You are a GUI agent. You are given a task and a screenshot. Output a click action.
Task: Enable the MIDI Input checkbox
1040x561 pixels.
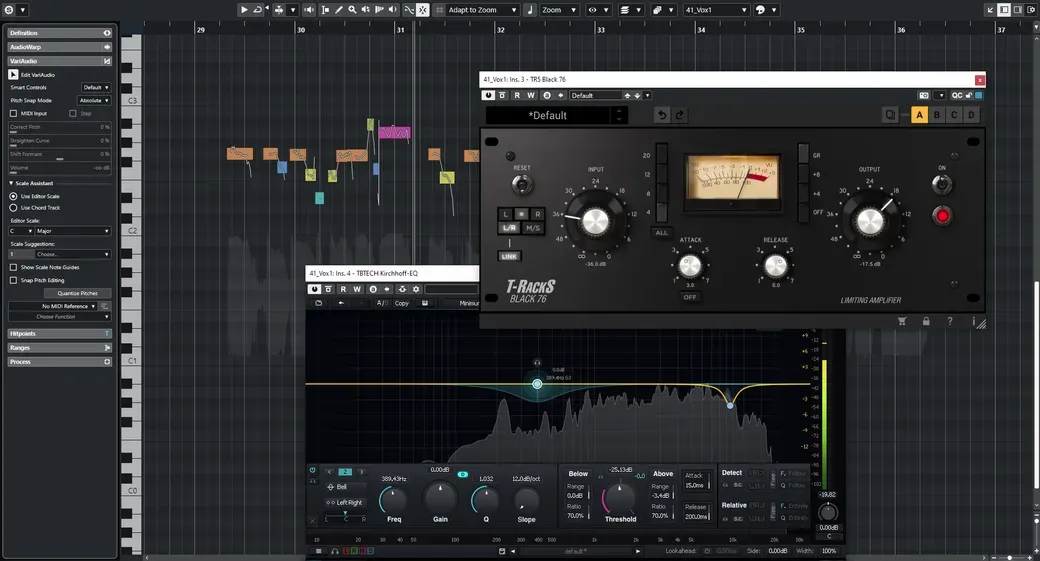pyautogui.click(x=13, y=113)
